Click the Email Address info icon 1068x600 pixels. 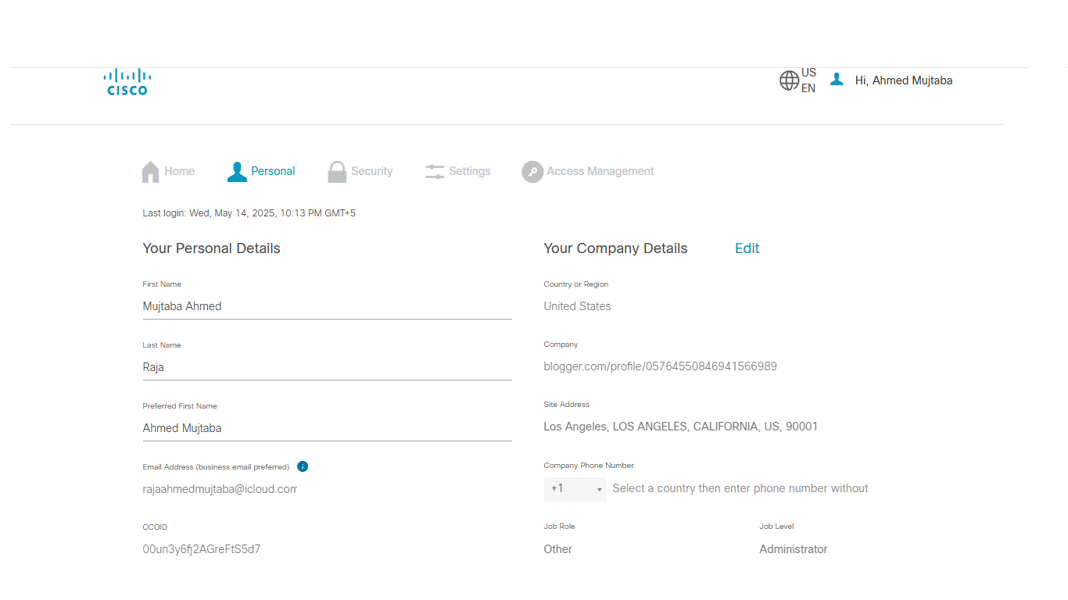point(303,467)
